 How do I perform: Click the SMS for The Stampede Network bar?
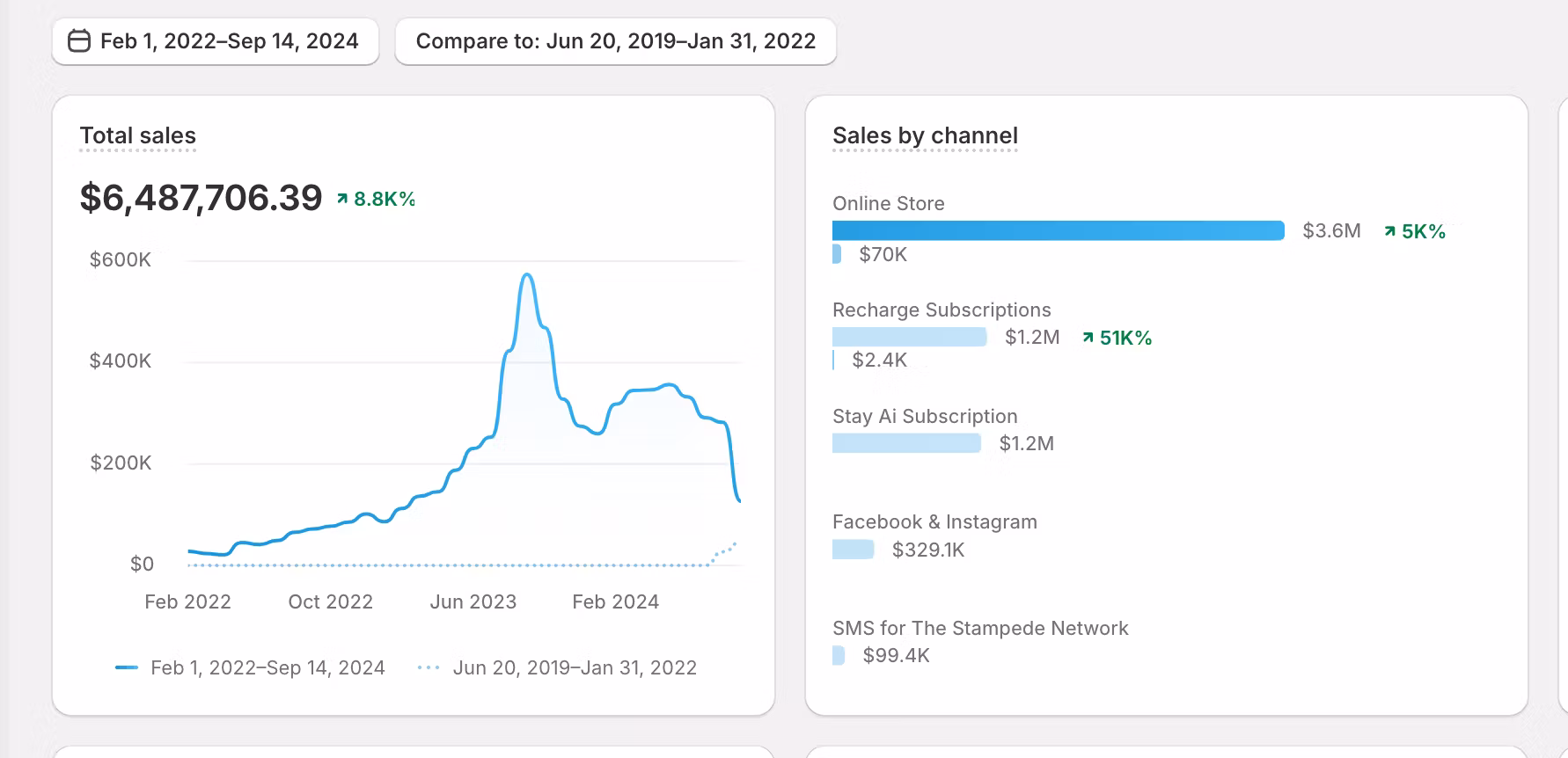839,655
